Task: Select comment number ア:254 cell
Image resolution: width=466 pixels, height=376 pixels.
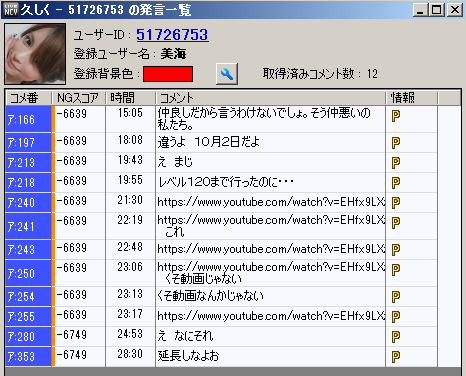Action: click(28, 297)
